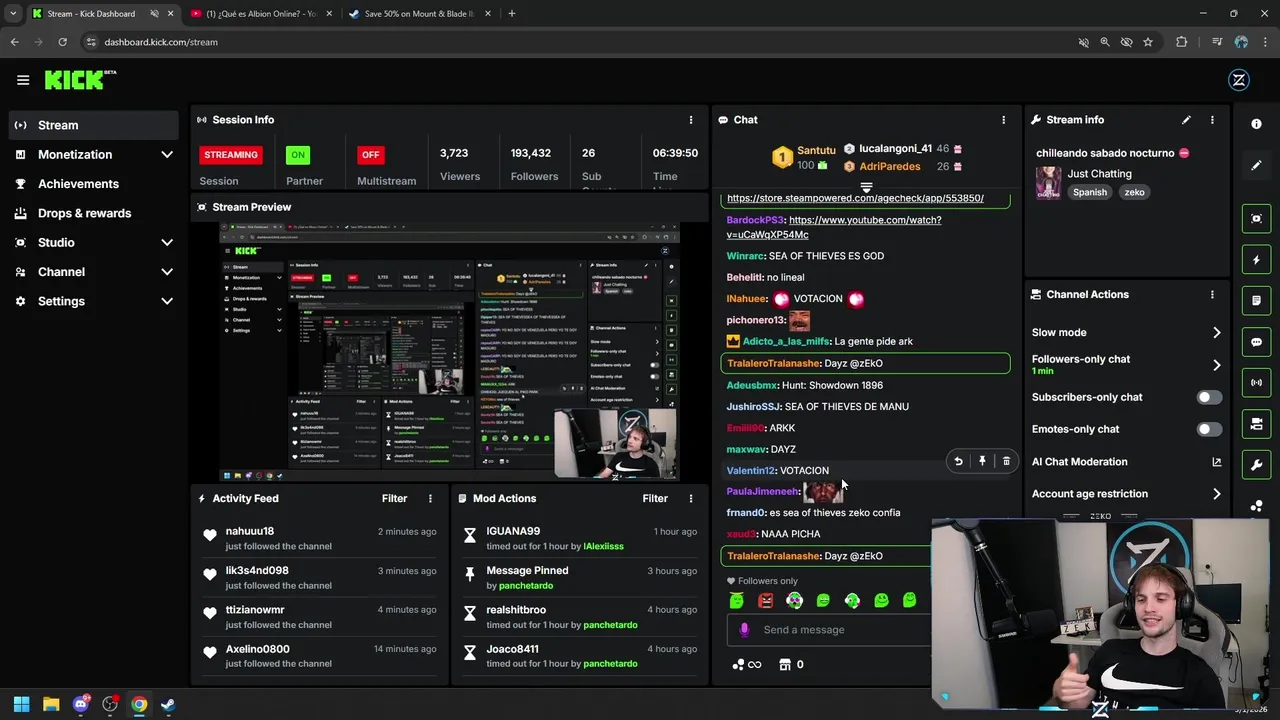
Task: Click the pencil icon in right sidebar
Action: tap(1256, 165)
